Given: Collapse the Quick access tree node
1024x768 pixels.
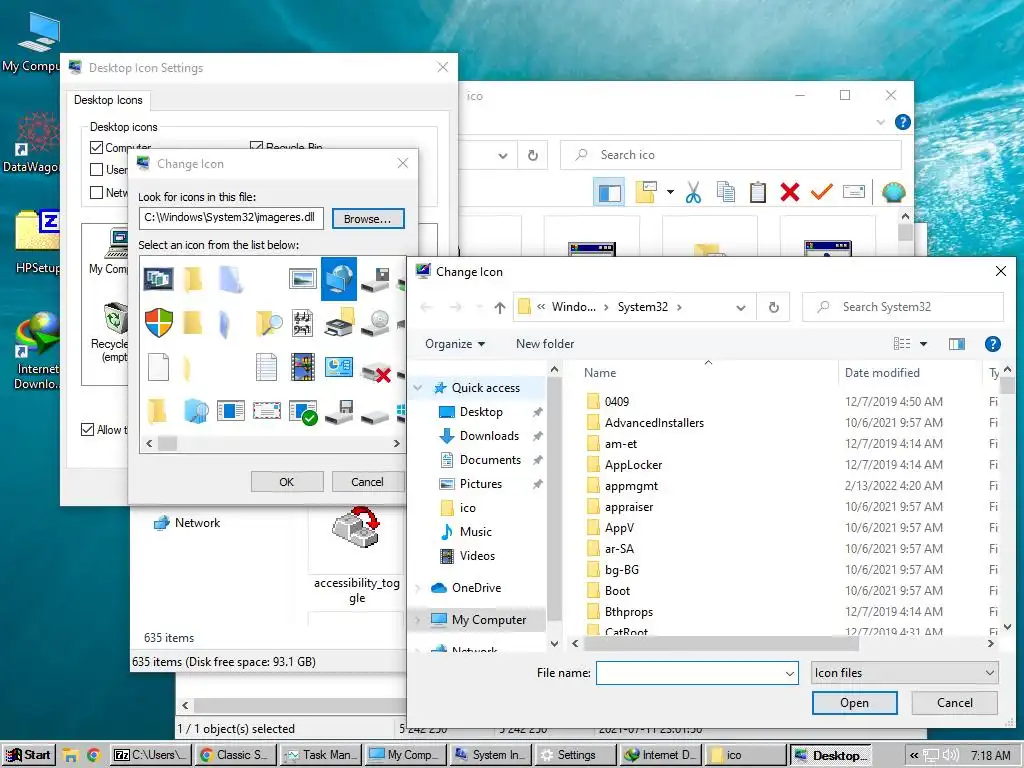Looking at the screenshot, I should 418,388.
